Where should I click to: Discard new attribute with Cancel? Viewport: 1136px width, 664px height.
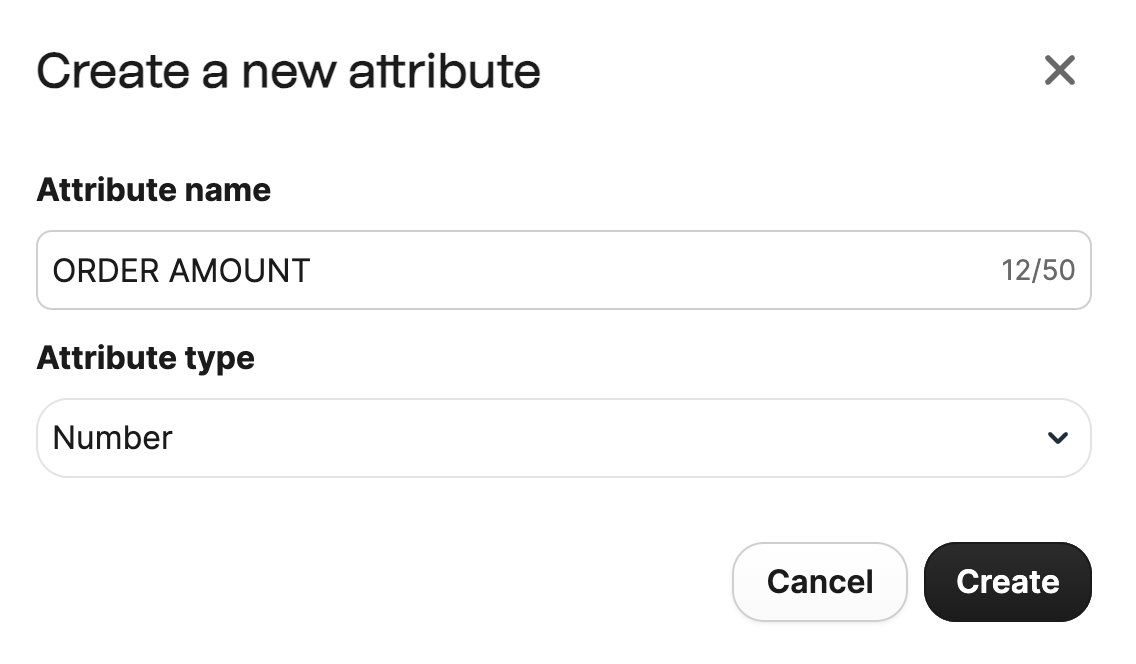[x=819, y=582]
